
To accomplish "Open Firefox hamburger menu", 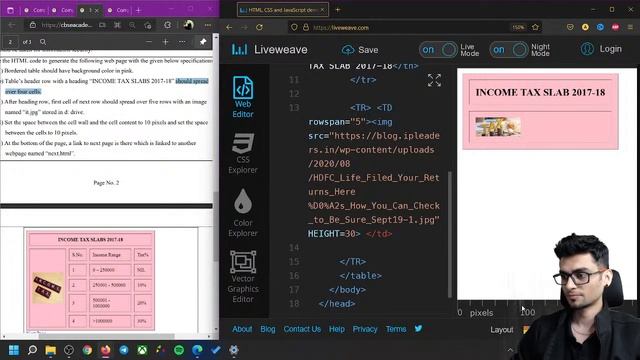I will (x=630, y=27).
